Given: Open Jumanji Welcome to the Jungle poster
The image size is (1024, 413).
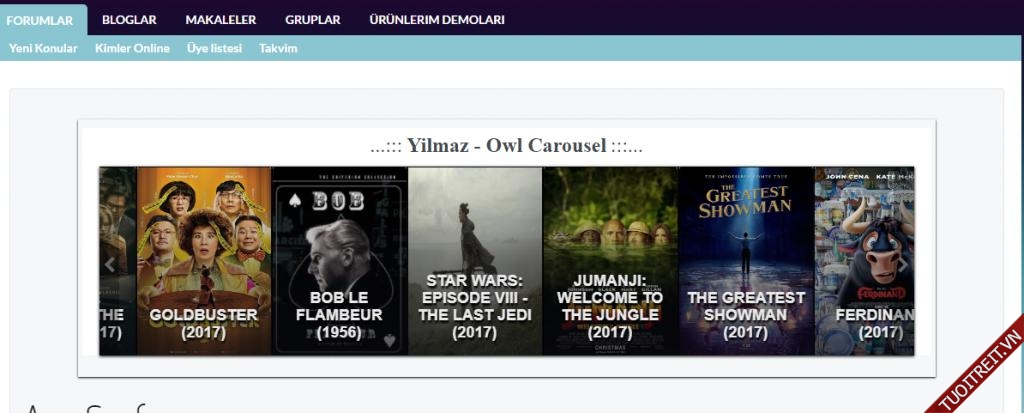Looking at the screenshot, I should point(610,261).
